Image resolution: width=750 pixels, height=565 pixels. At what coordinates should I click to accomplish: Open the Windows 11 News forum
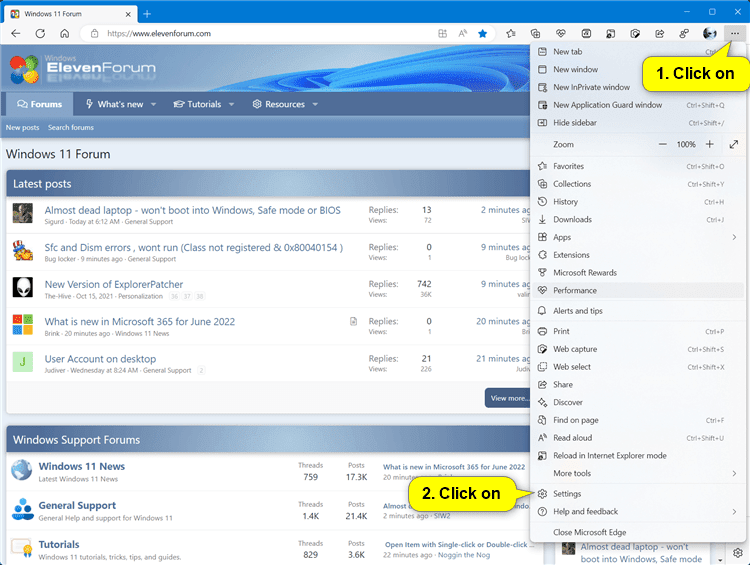(82, 466)
